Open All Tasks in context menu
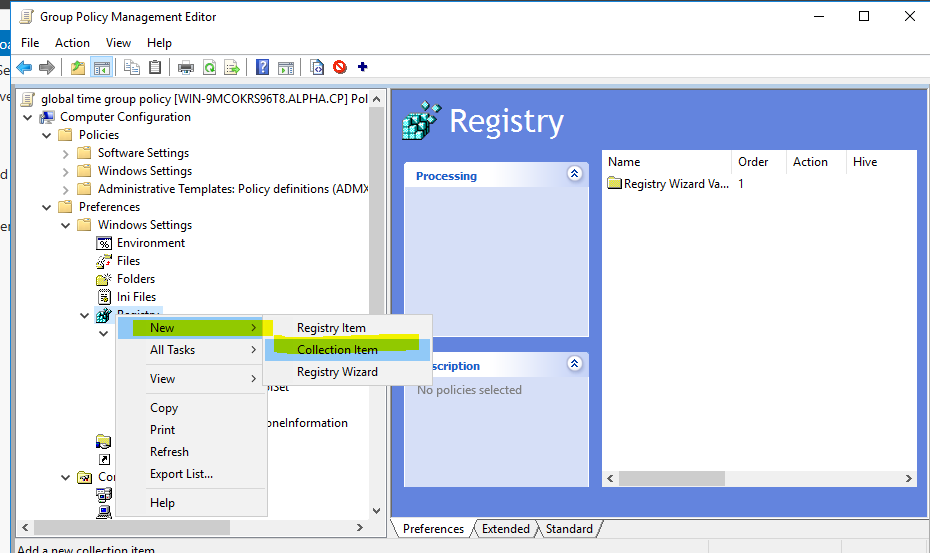This screenshot has height=553, width=930. click(x=191, y=349)
